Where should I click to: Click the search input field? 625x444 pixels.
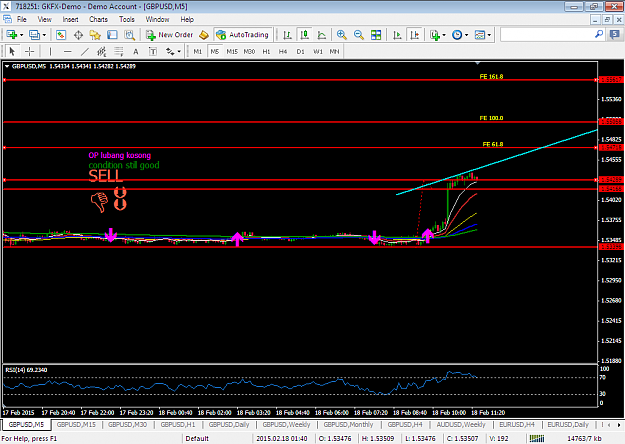(x=547, y=35)
